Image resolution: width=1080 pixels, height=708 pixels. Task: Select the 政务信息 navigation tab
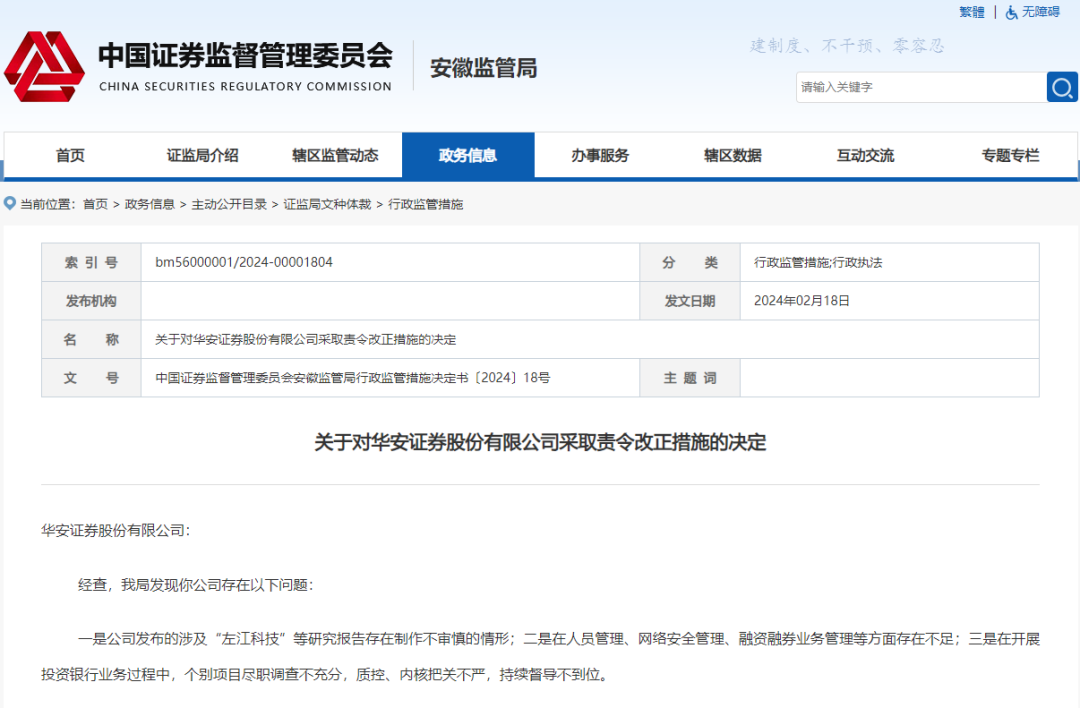coord(468,156)
